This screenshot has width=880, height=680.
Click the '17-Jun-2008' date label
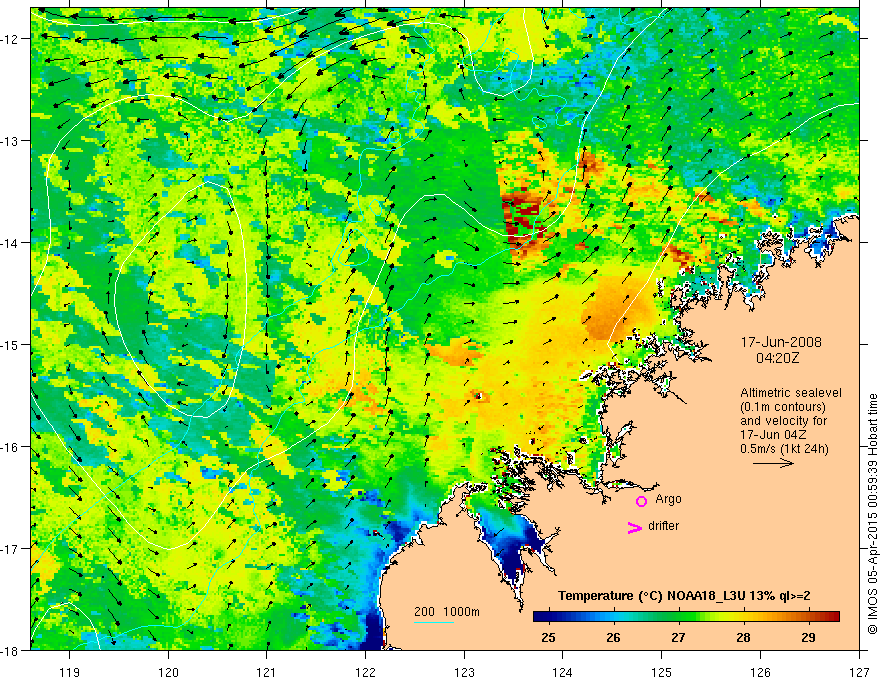[781, 342]
